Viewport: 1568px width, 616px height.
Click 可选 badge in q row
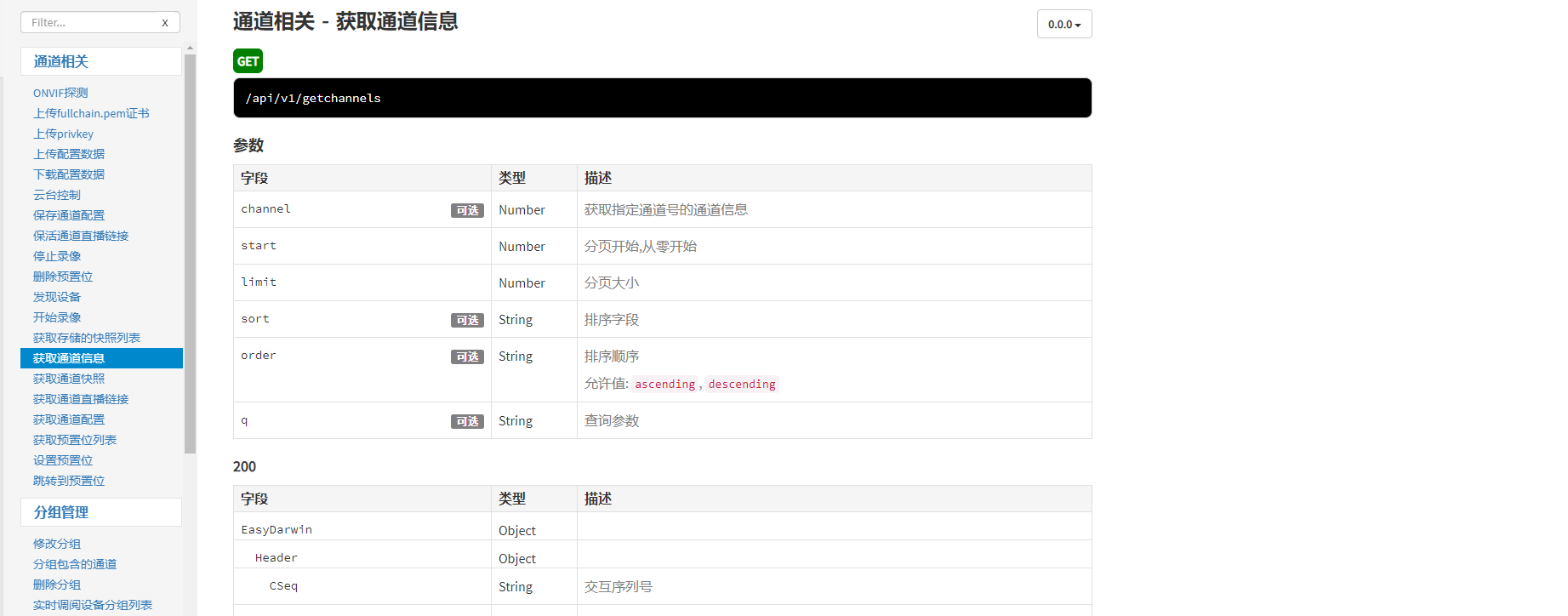[x=467, y=421]
